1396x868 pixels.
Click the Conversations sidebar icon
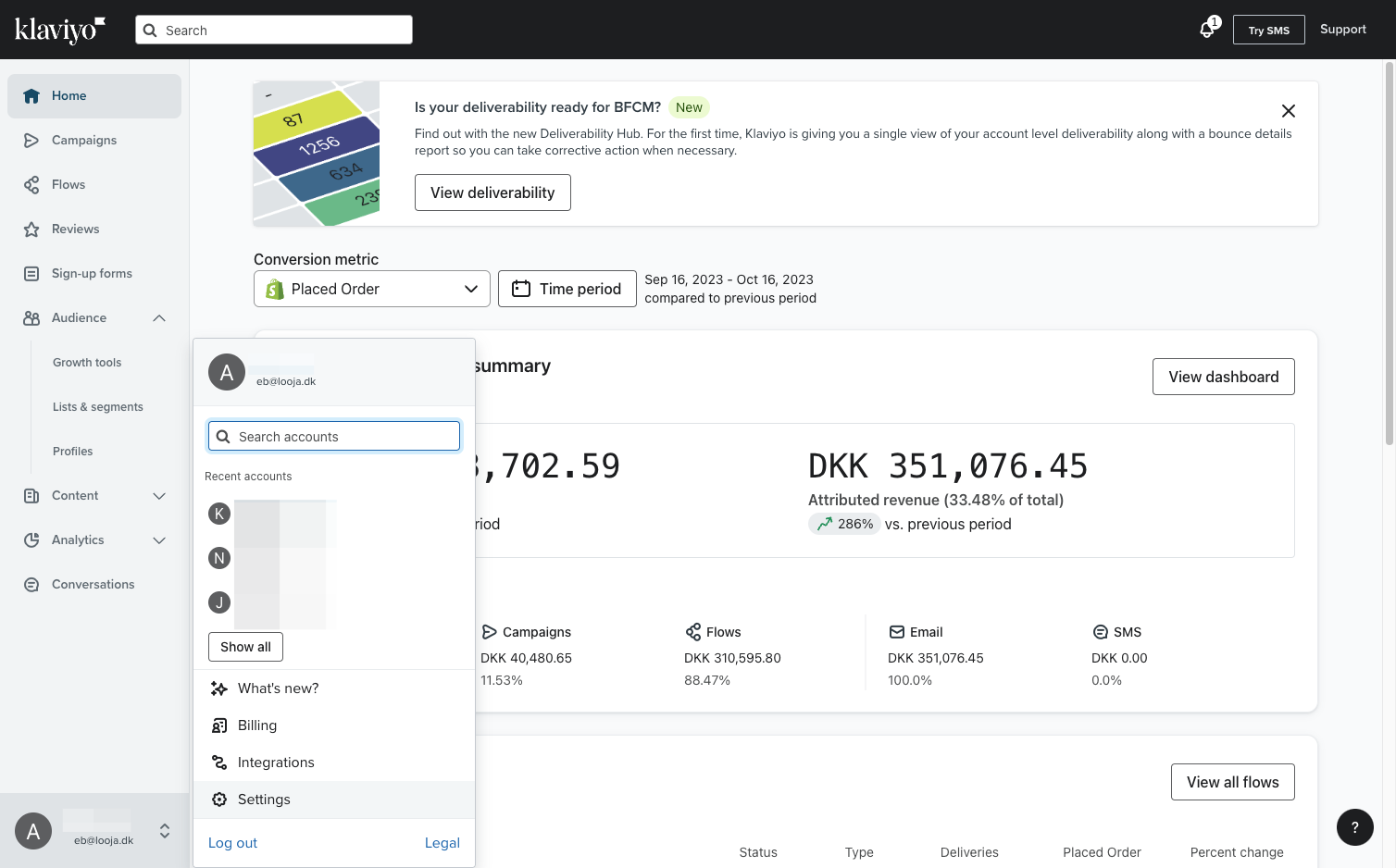pyautogui.click(x=31, y=585)
